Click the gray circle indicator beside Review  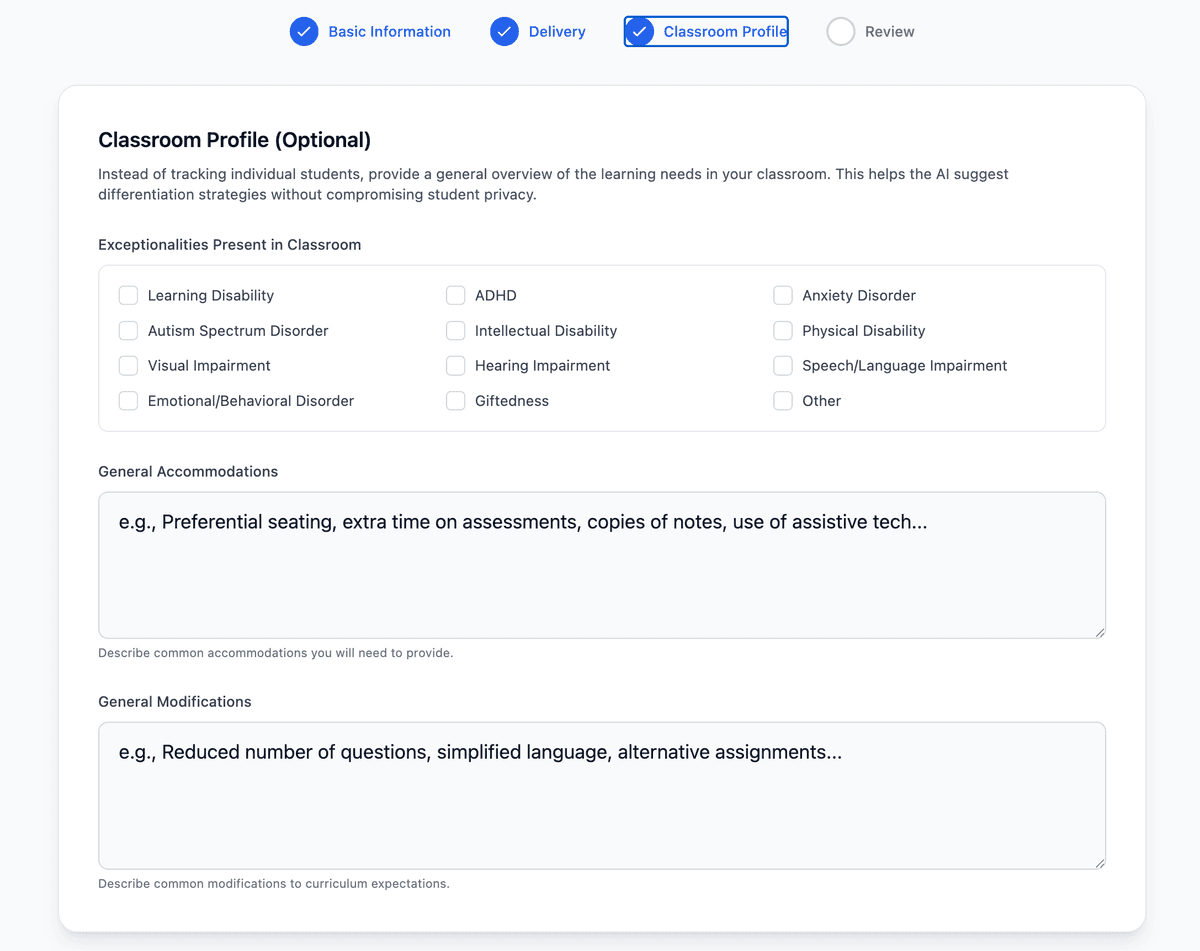point(840,31)
